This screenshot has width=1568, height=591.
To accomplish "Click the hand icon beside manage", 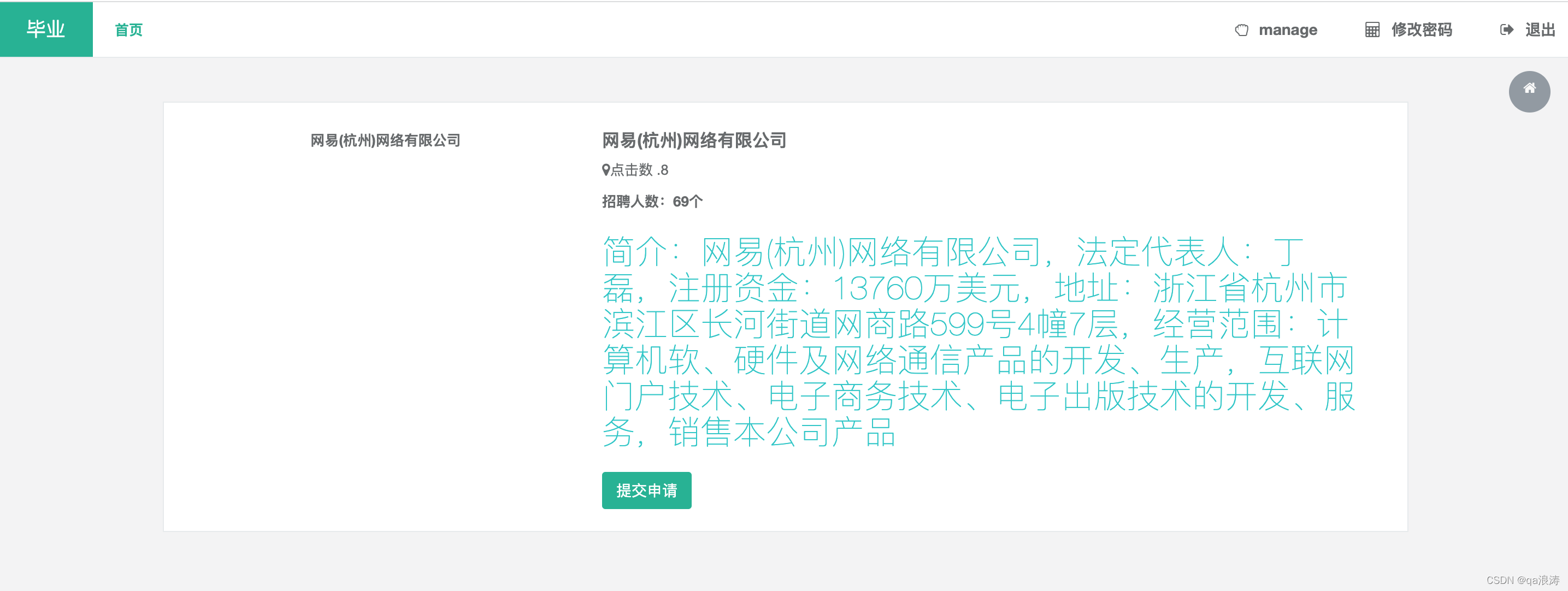I will 1241,30.
